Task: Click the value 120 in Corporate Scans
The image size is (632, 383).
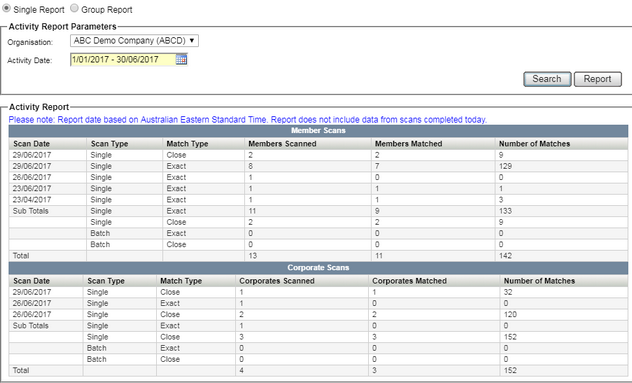Action: tap(510, 314)
